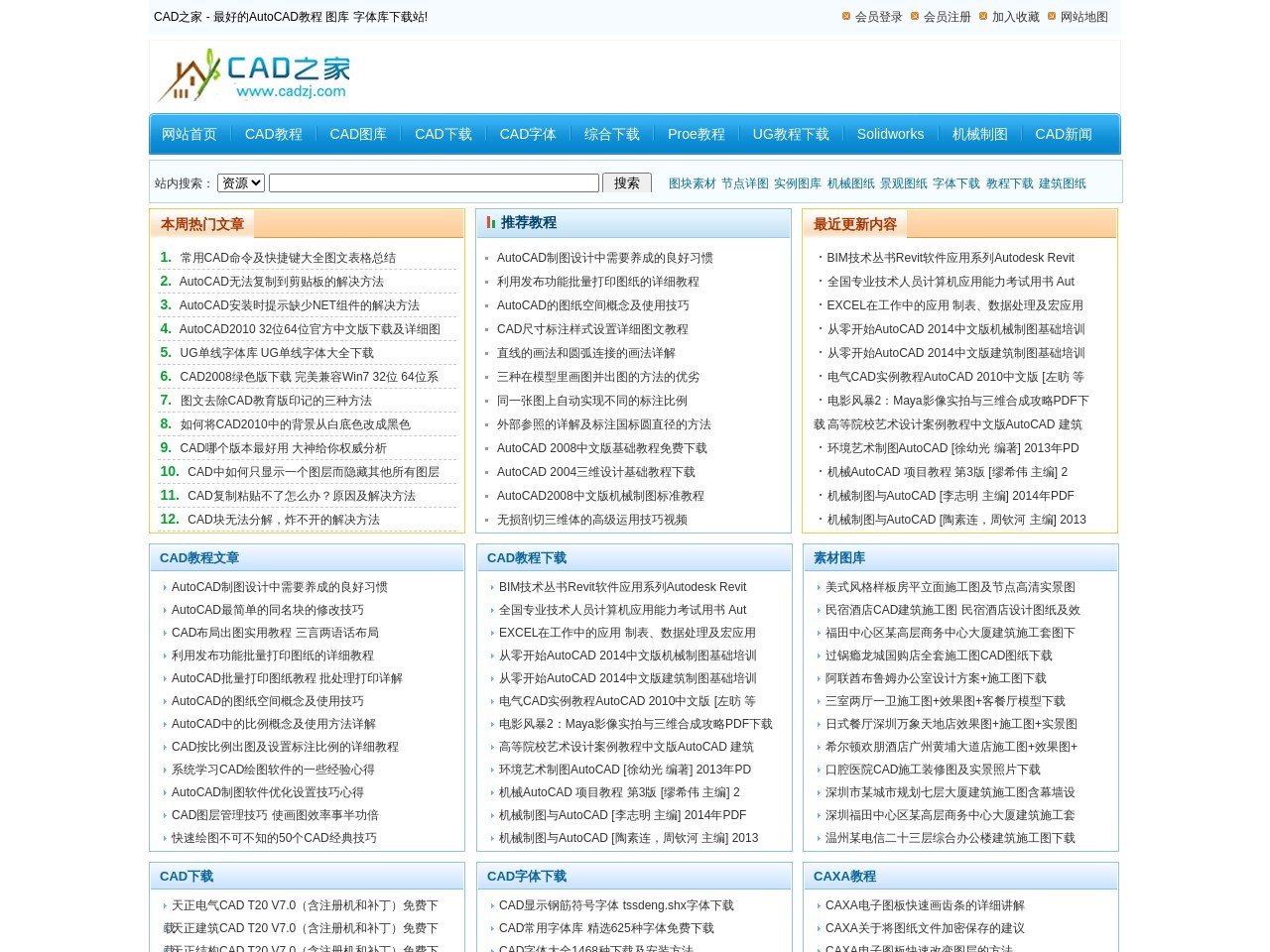
Task: Open 美式风格样板房平立面施工图及节点高清实景图
Action: pos(951,587)
